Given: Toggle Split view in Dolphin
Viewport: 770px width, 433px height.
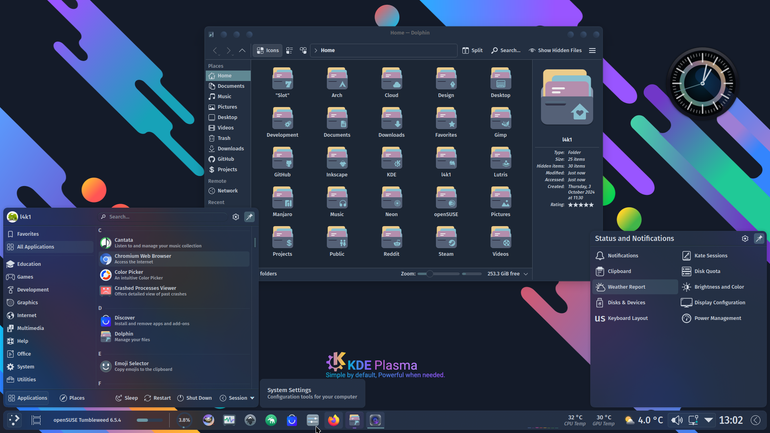Looking at the screenshot, I should click(472, 50).
